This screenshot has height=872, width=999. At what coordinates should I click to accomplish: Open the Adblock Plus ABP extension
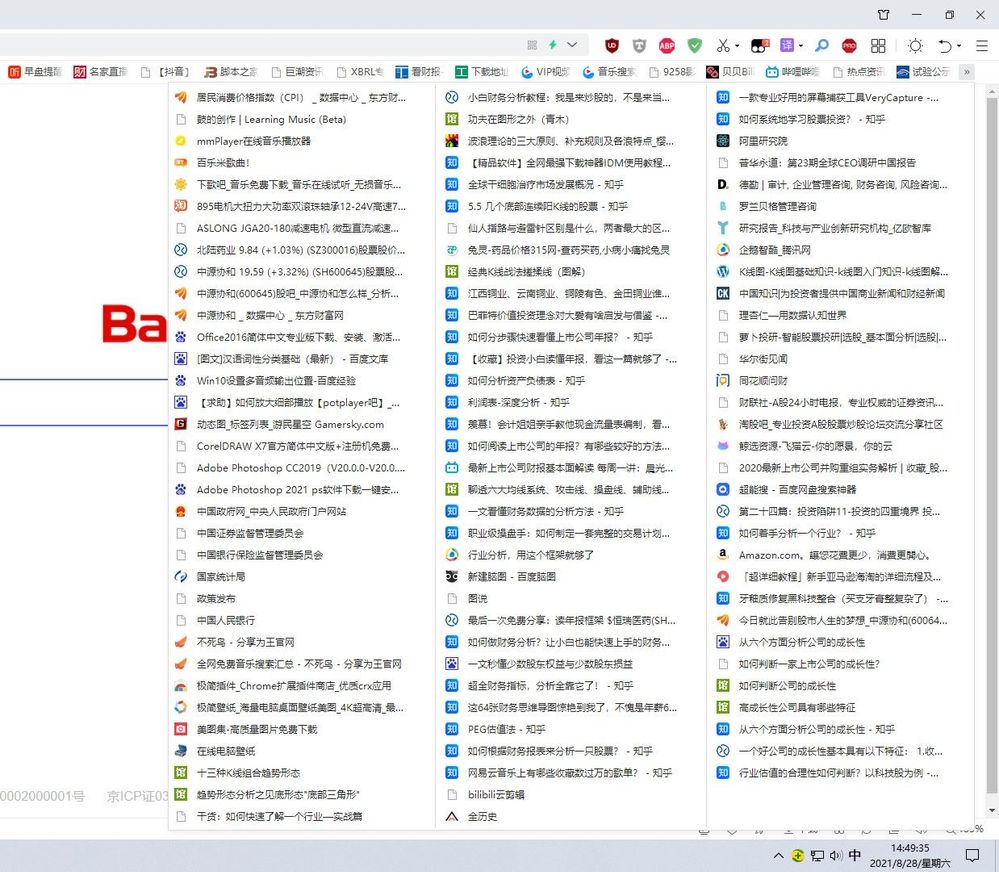(666, 45)
